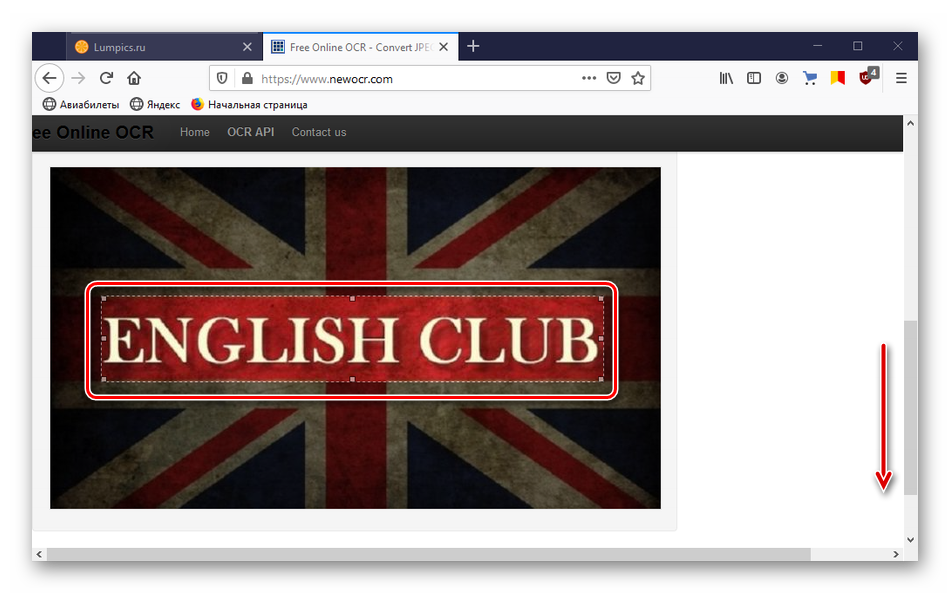The height and width of the screenshot is (605, 950).
Task: Open a new tab with plus button
Action: tap(473, 46)
